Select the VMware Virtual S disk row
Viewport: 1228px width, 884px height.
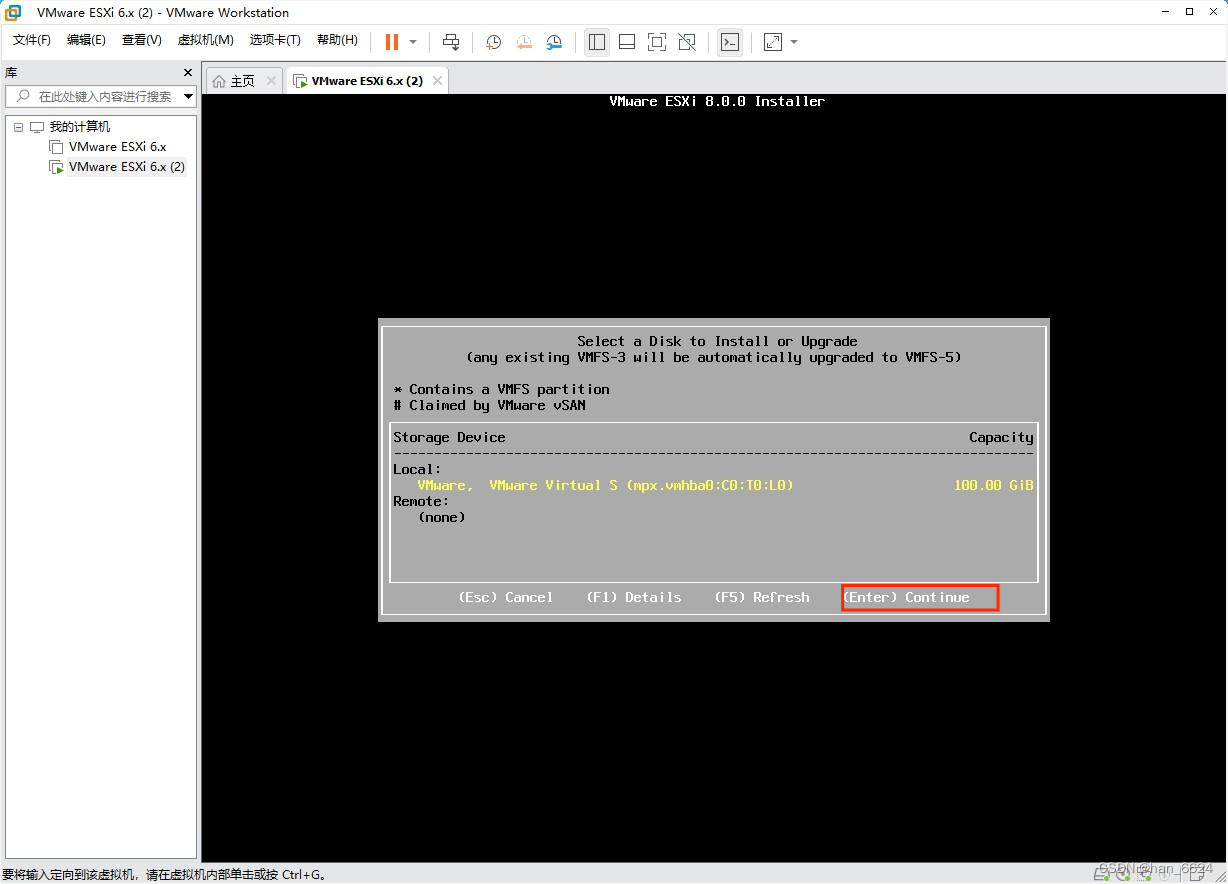[x=713, y=485]
